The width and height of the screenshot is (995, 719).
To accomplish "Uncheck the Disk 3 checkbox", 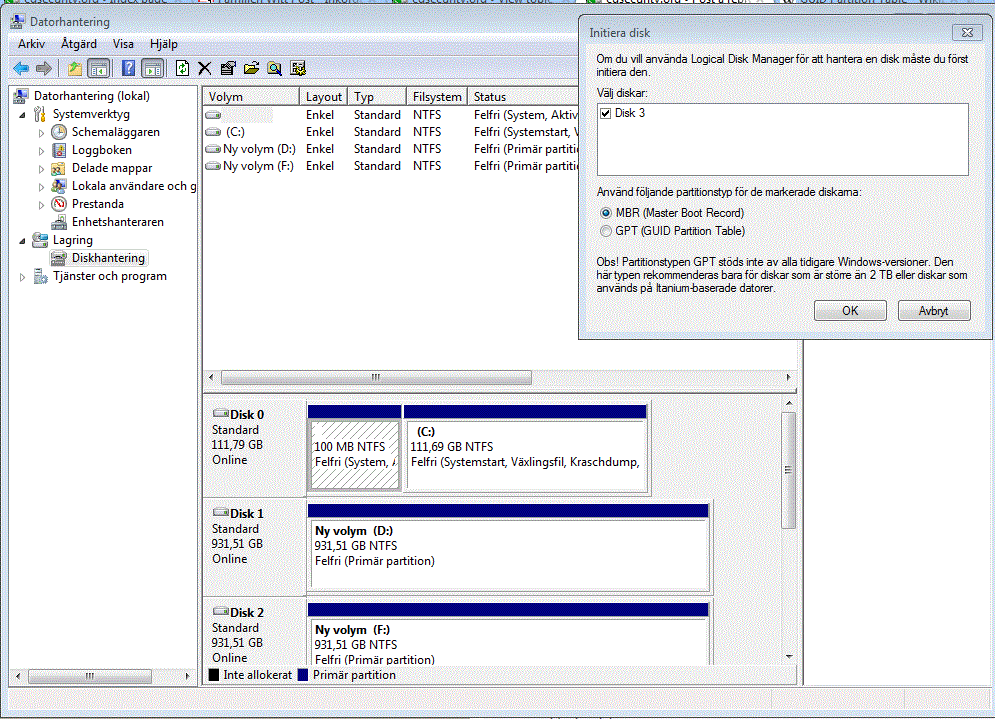I will (605, 114).
